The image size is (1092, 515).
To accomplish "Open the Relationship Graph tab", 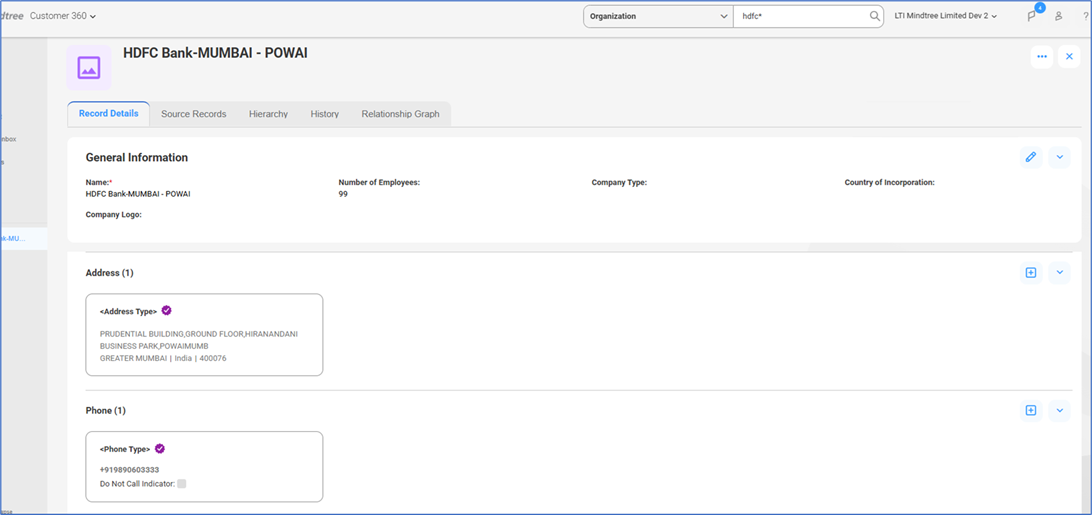I will coord(400,114).
